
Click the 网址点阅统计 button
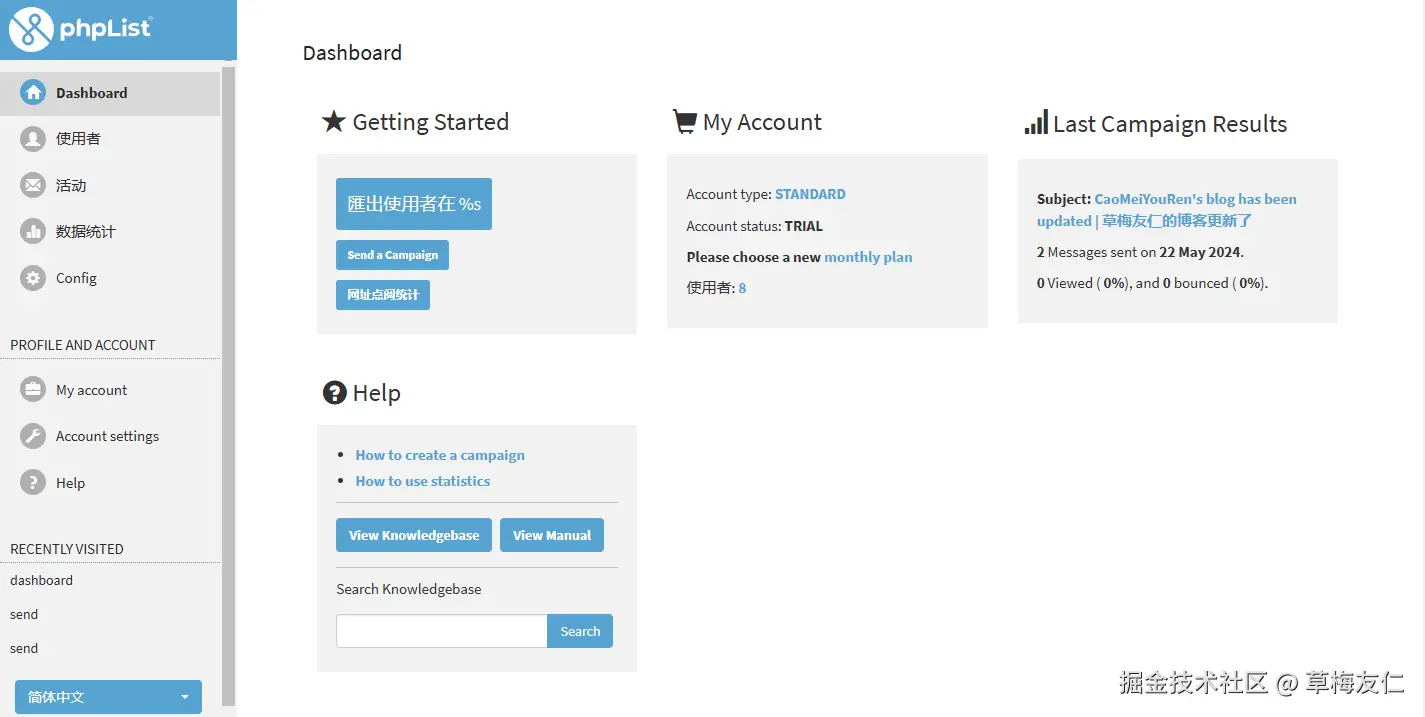point(382,295)
